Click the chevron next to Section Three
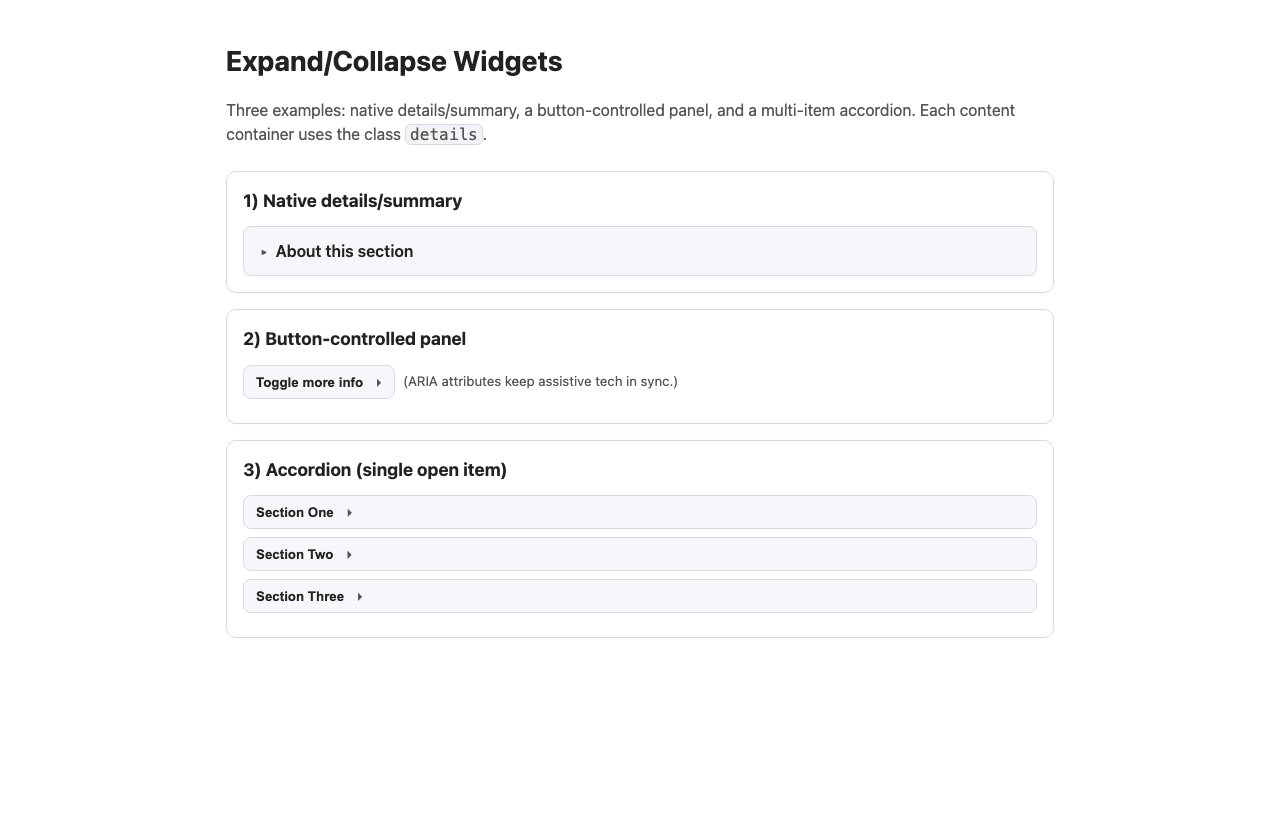 360,596
